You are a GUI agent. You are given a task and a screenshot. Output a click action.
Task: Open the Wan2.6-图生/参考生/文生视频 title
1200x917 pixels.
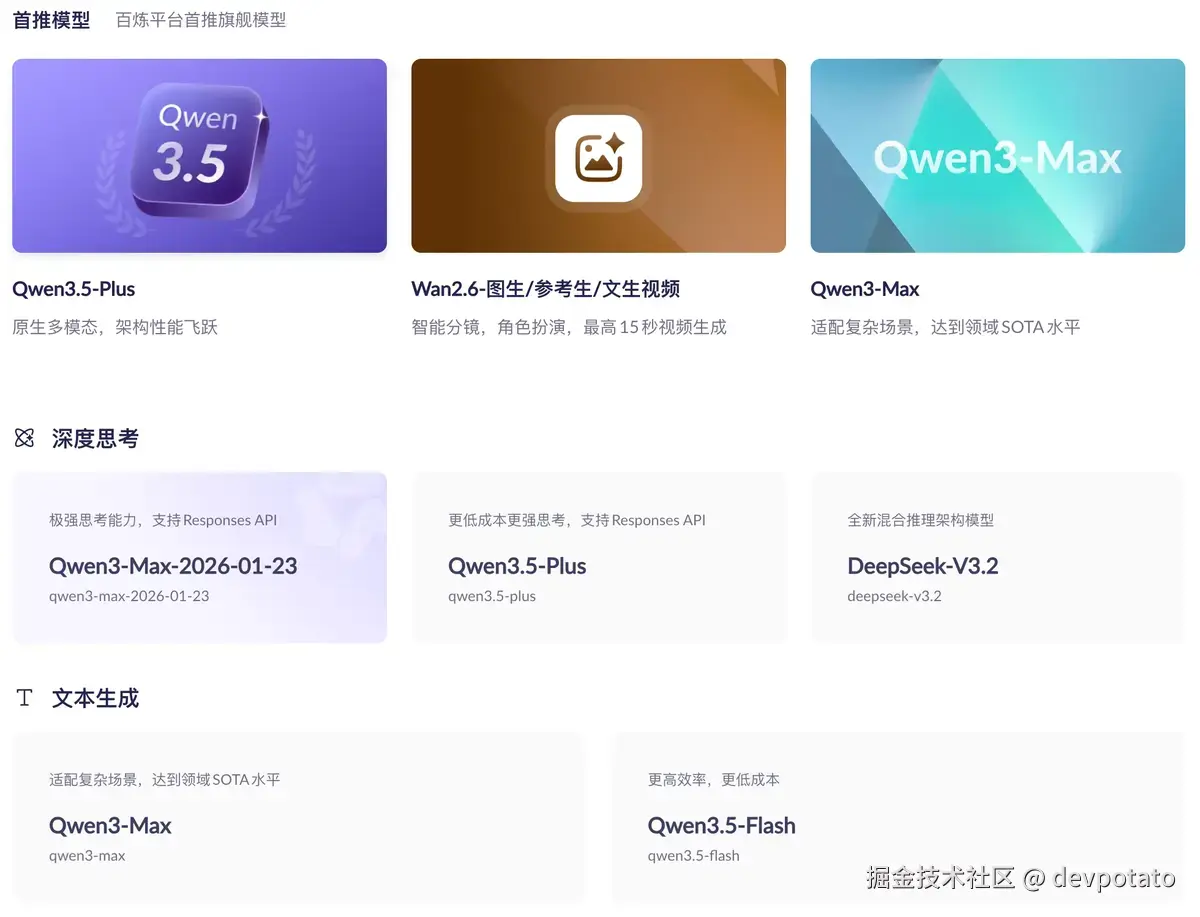(x=545, y=289)
